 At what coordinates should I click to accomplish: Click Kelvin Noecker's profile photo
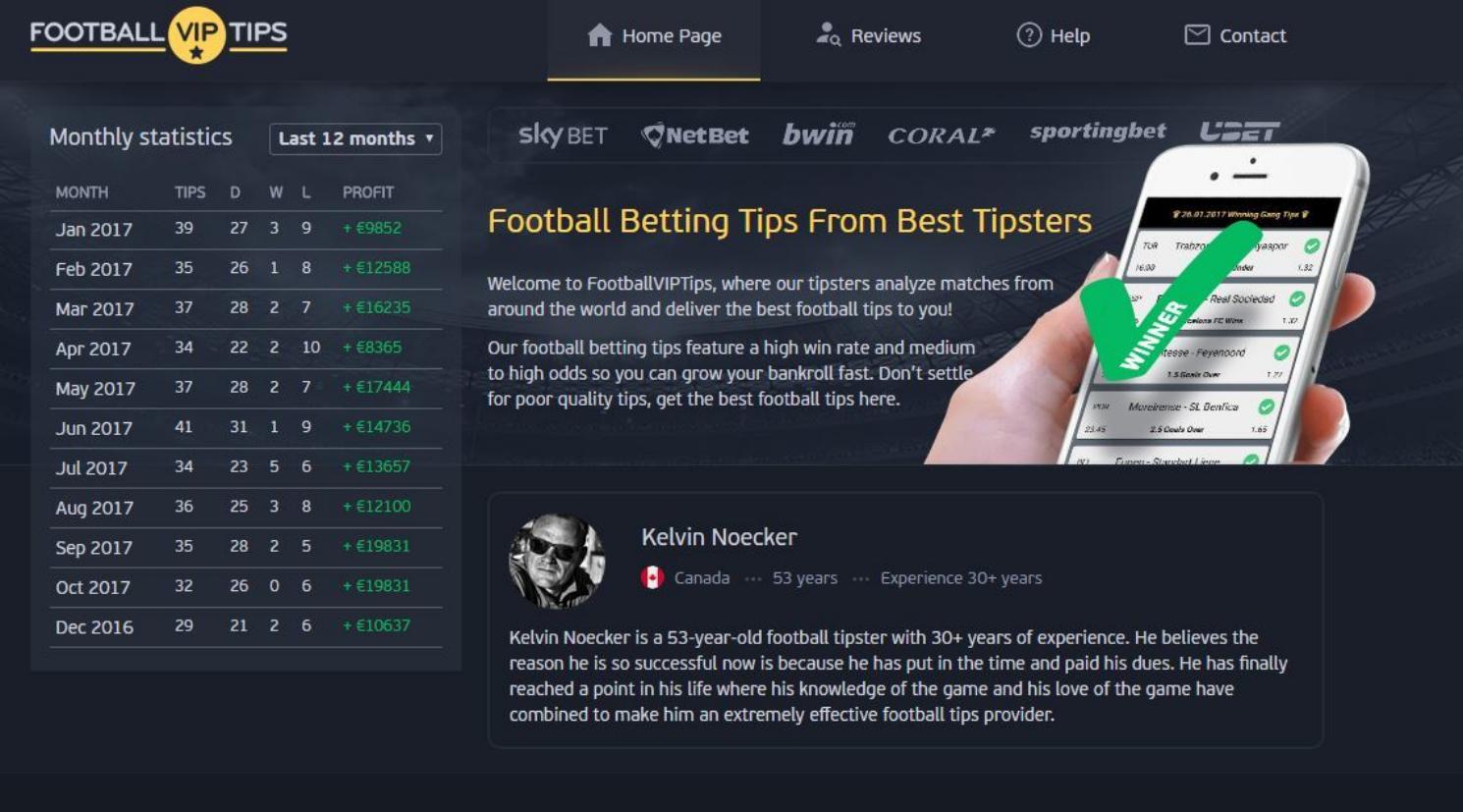pos(557,561)
